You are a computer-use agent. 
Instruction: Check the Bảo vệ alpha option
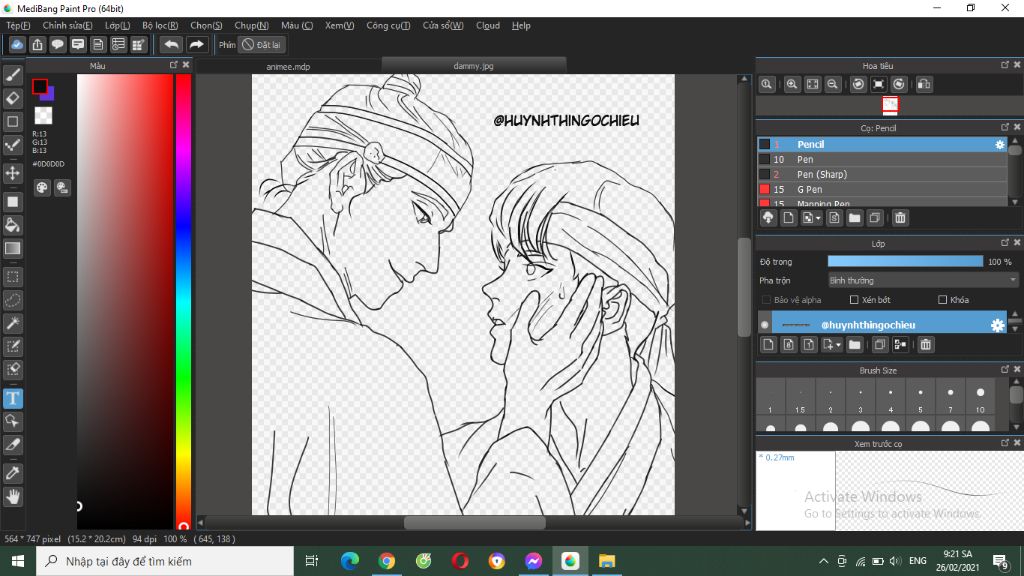click(x=766, y=300)
